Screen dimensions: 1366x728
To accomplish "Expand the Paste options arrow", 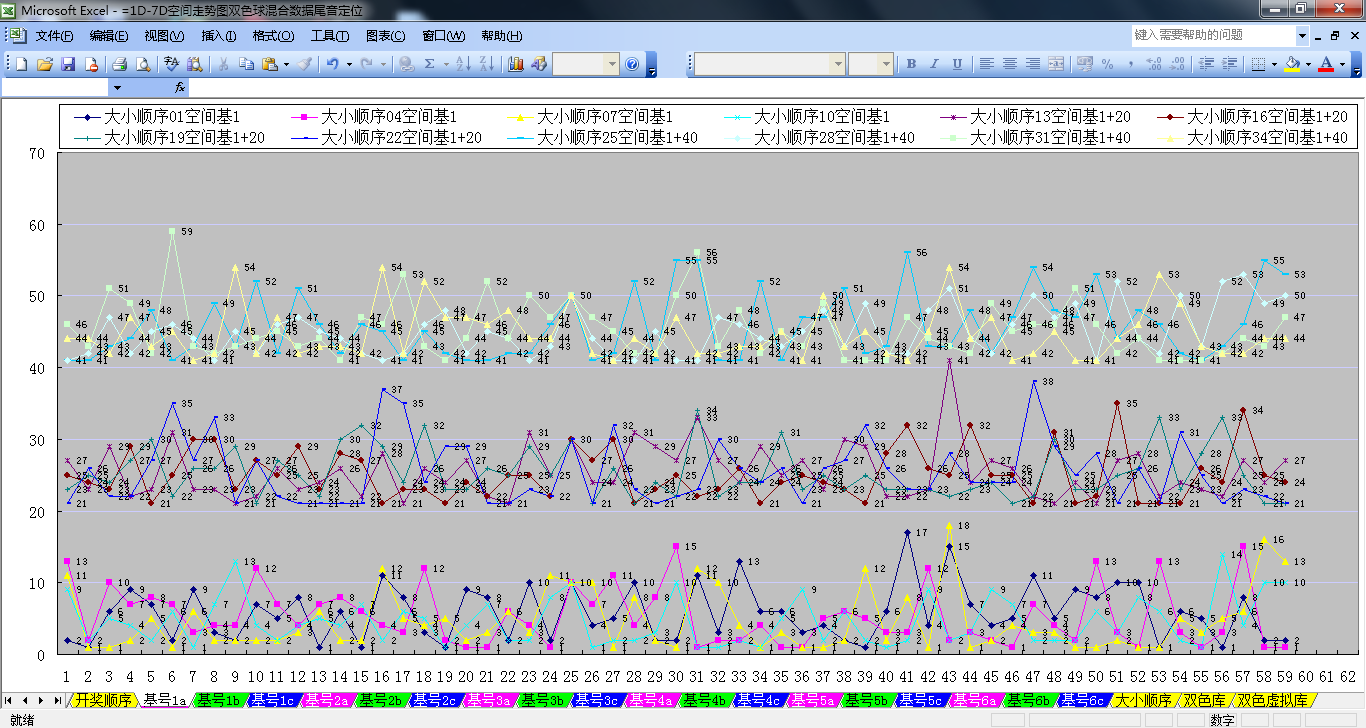I will (x=286, y=64).
